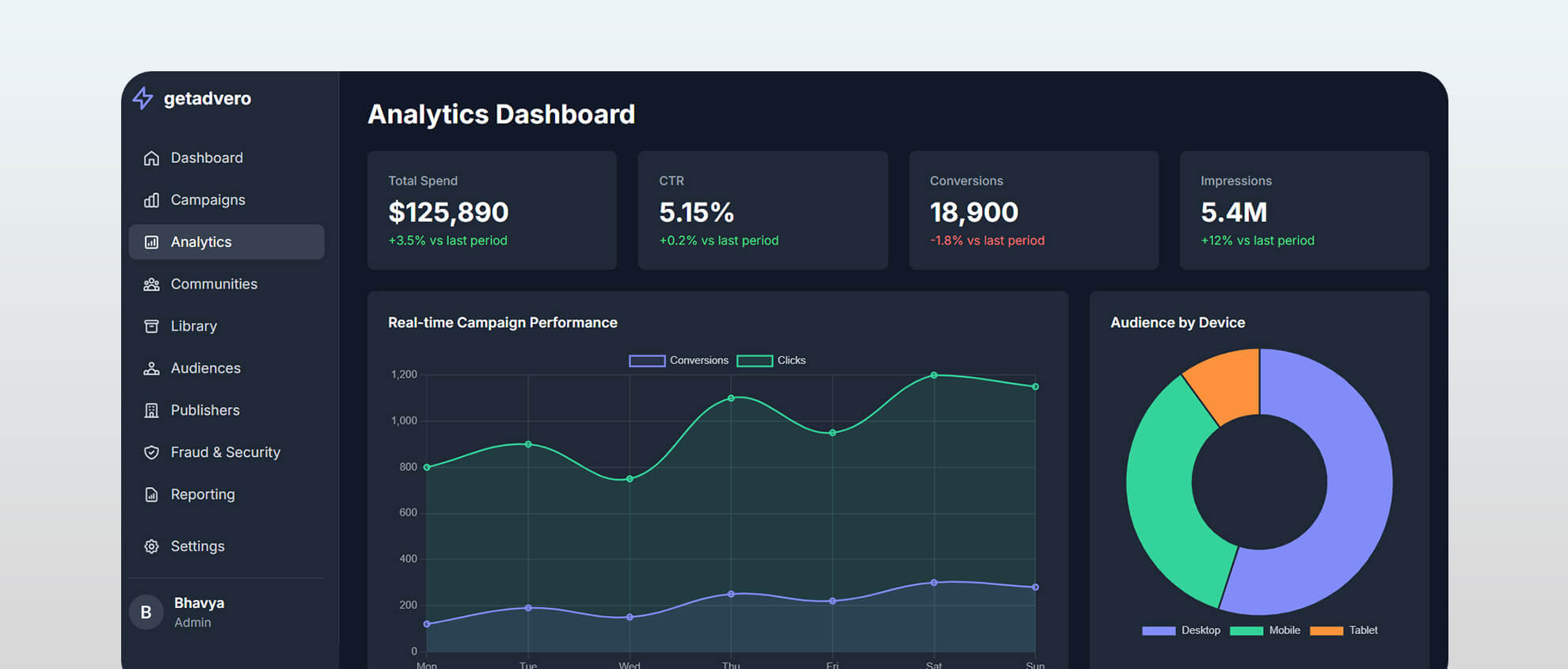Toggle Conversions series in chart legend

pyautogui.click(x=679, y=361)
